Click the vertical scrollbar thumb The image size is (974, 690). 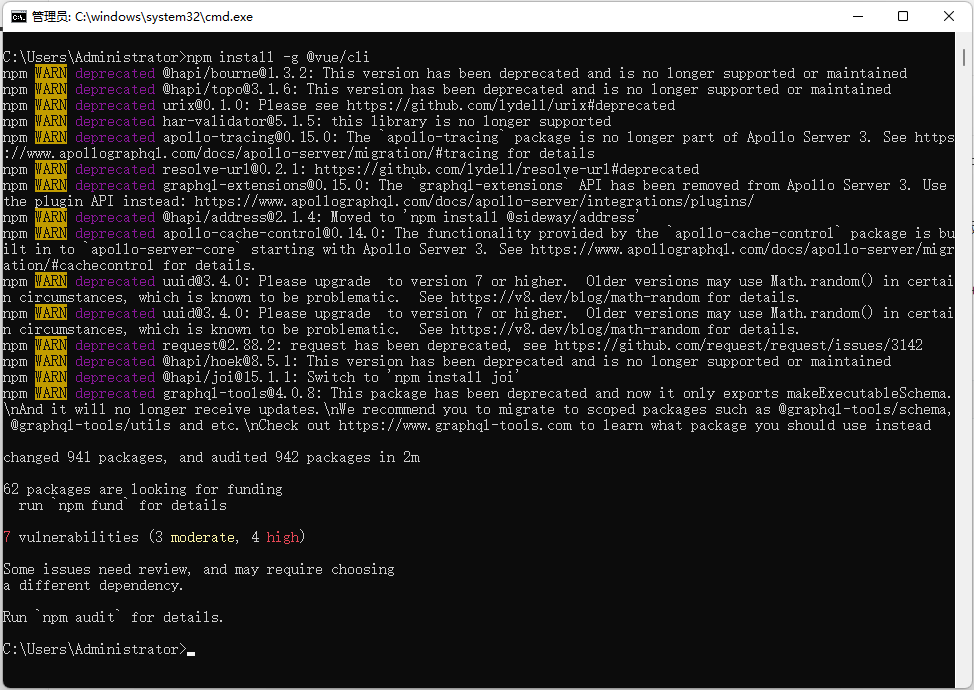(963, 58)
